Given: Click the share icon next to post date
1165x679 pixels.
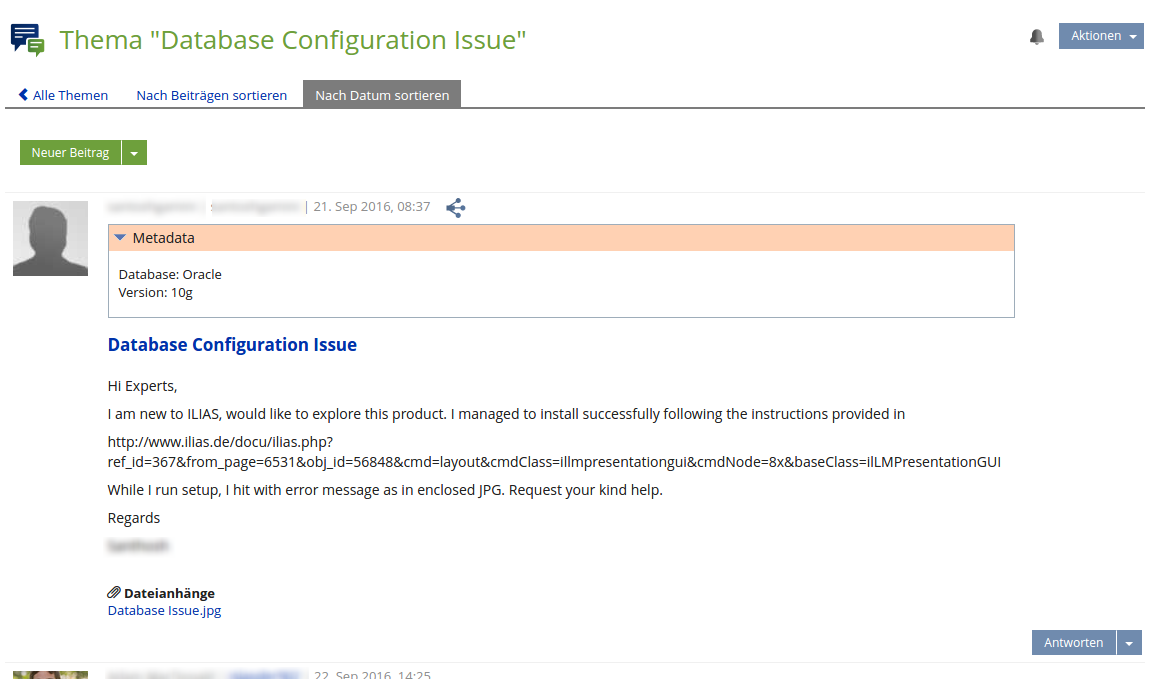Looking at the screenshot, I should 455,208.
